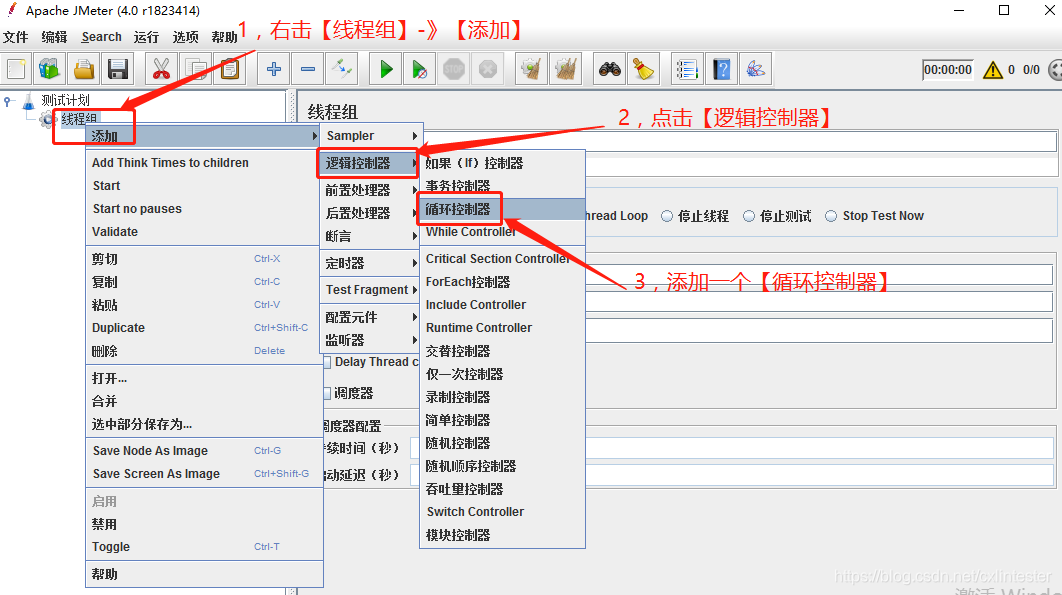The image size is (1062, 595).
Task: Open the 文件 menu
Action: pyautogui.click(x=16, y=37)
